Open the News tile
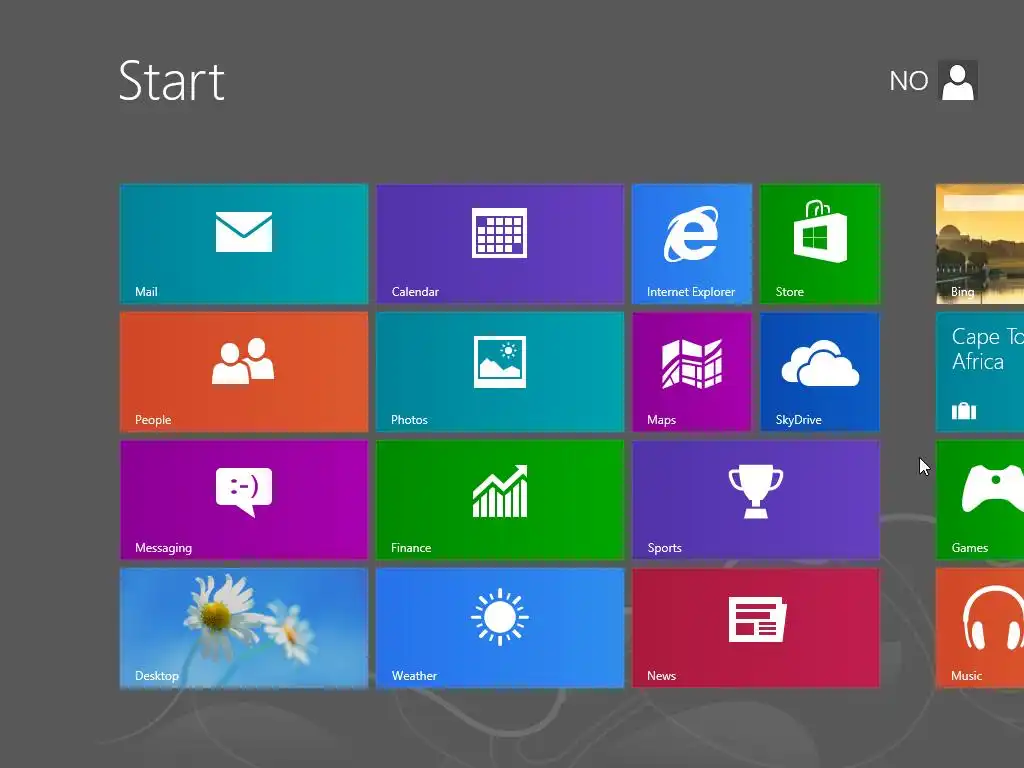1024x768 pixels. (x=756, y=628)
